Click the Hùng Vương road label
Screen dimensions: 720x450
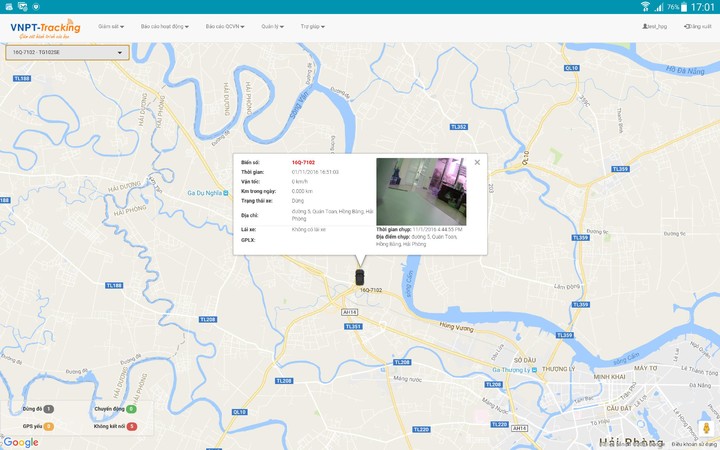pyautogui.click(x=456, y=326)
